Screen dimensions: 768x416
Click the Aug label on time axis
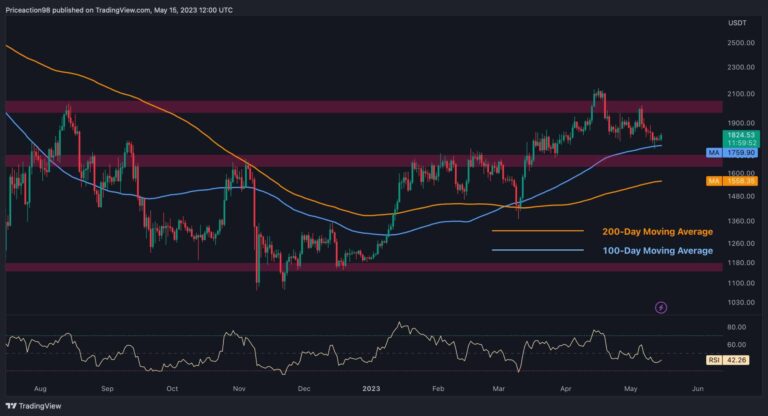(x=40, y=389)
